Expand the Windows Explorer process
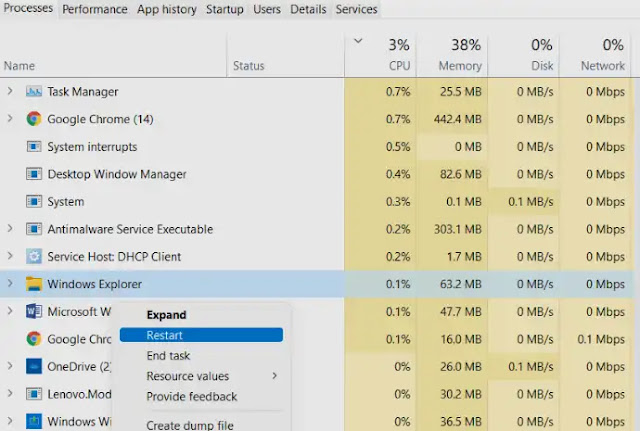Screen dimensions: 640x431 (10, 284)
